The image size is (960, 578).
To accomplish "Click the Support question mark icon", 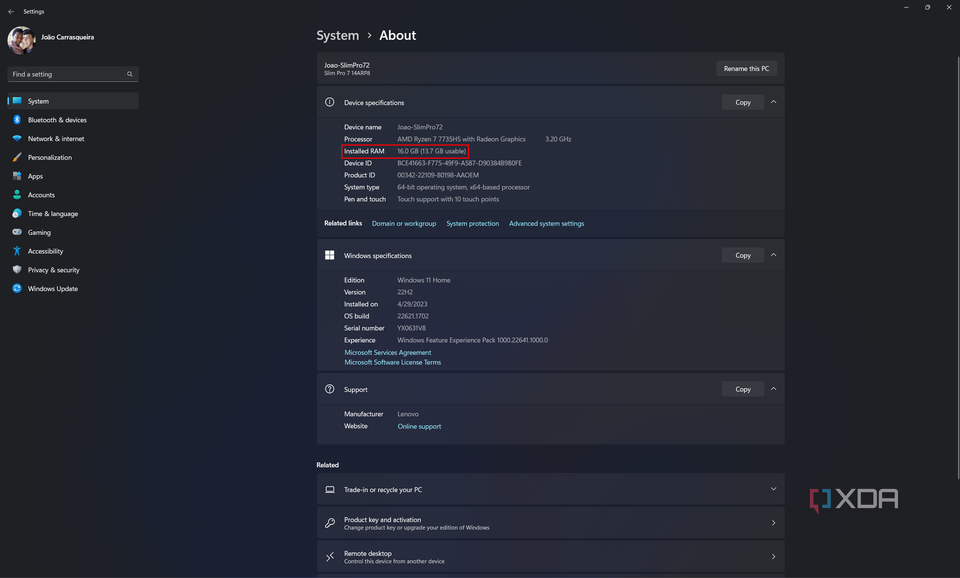I will click(329, 389).
